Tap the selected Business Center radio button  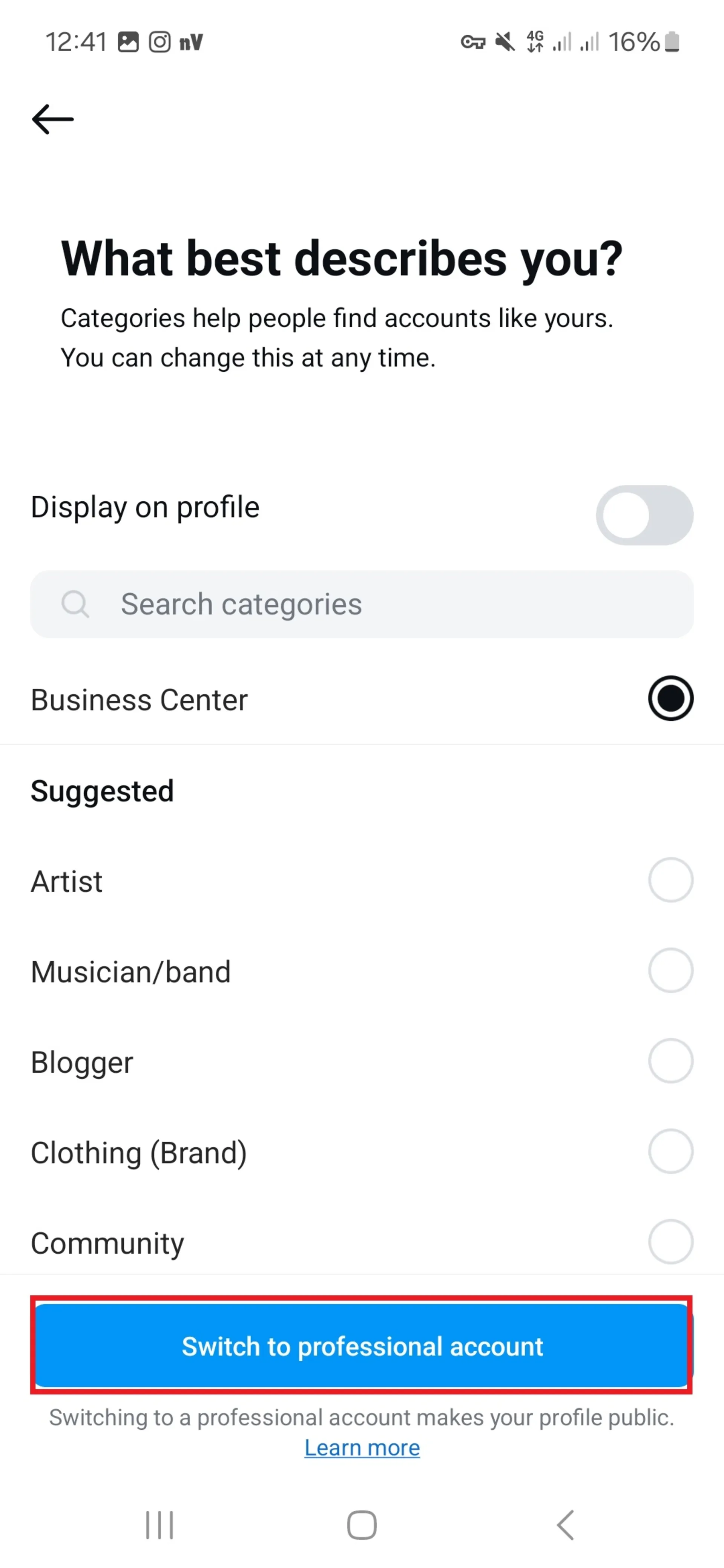pos(670,698)
